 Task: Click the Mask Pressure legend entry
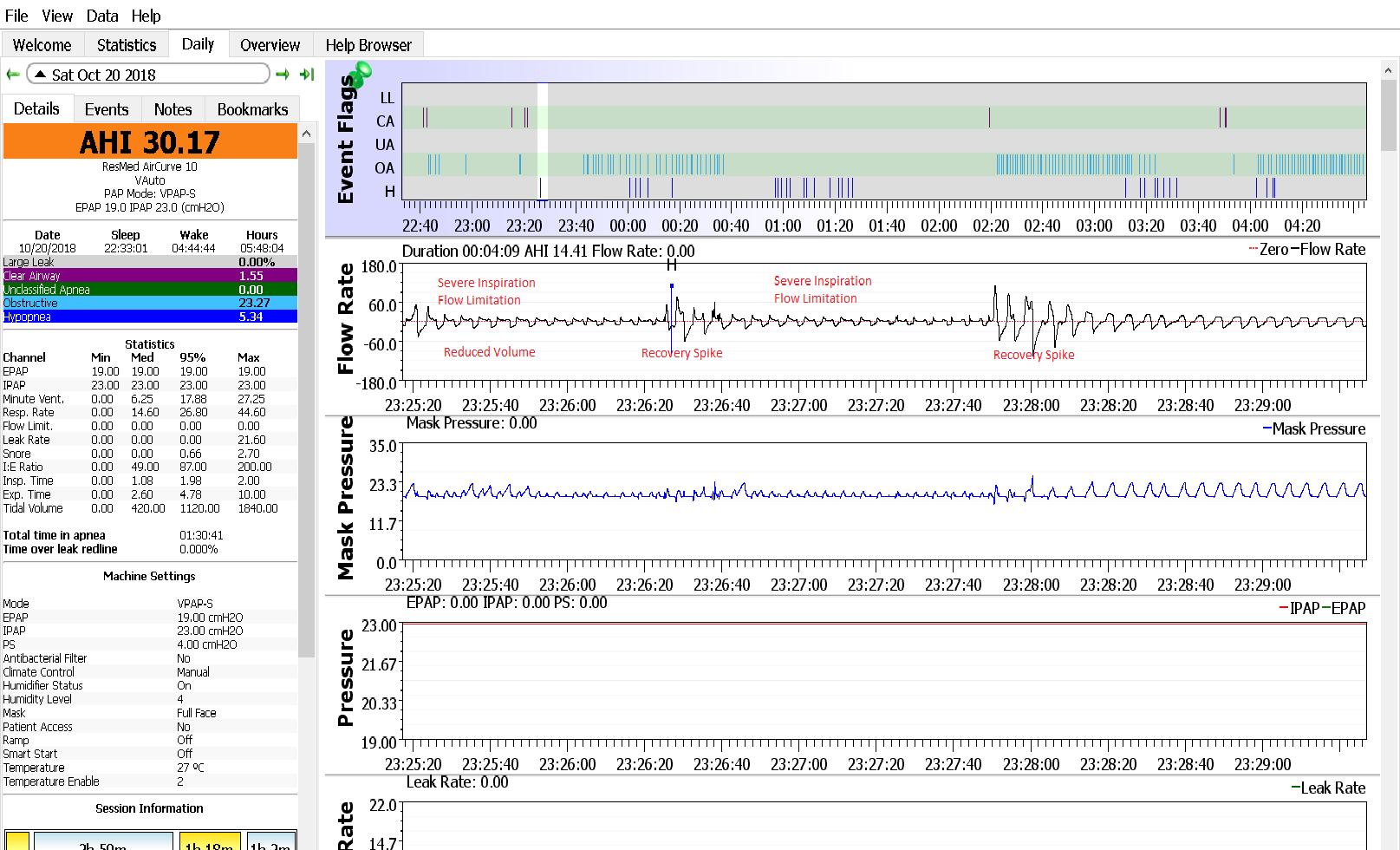[1314, 428]
